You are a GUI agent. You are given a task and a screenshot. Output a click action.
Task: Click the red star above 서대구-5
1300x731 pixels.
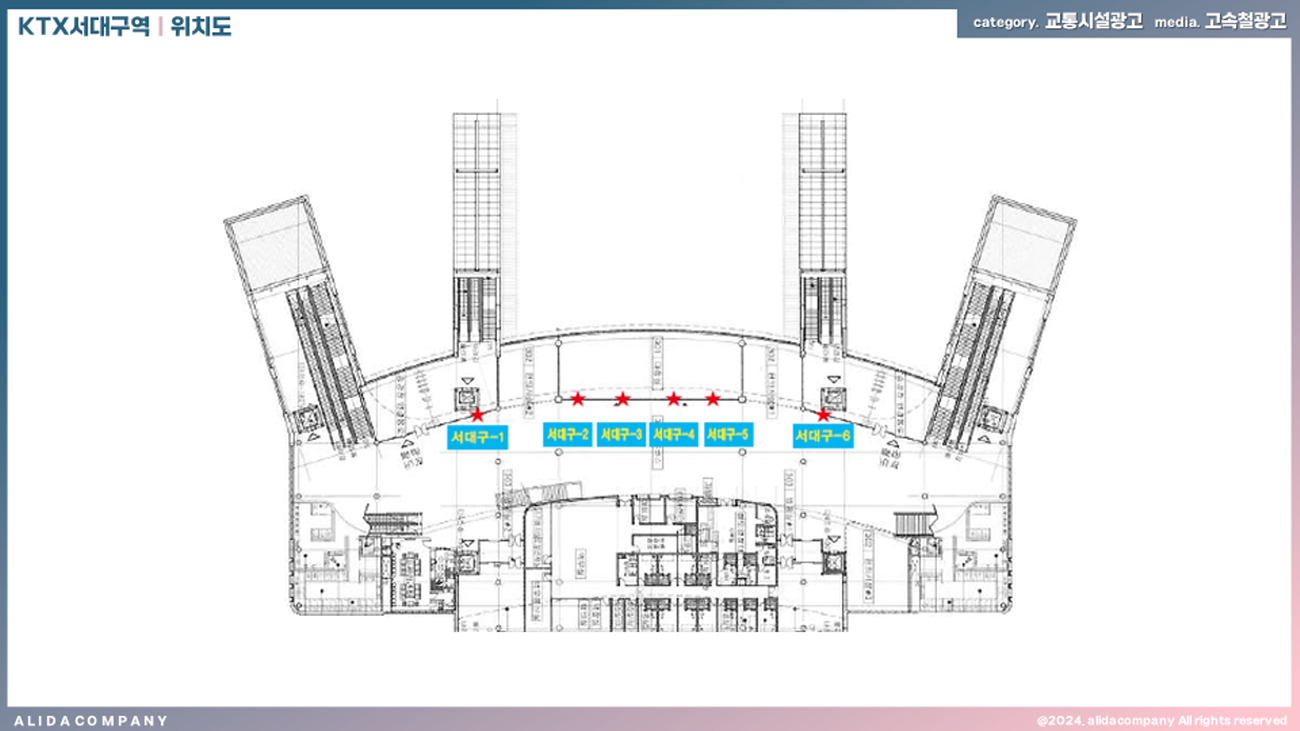pos(712,399)
